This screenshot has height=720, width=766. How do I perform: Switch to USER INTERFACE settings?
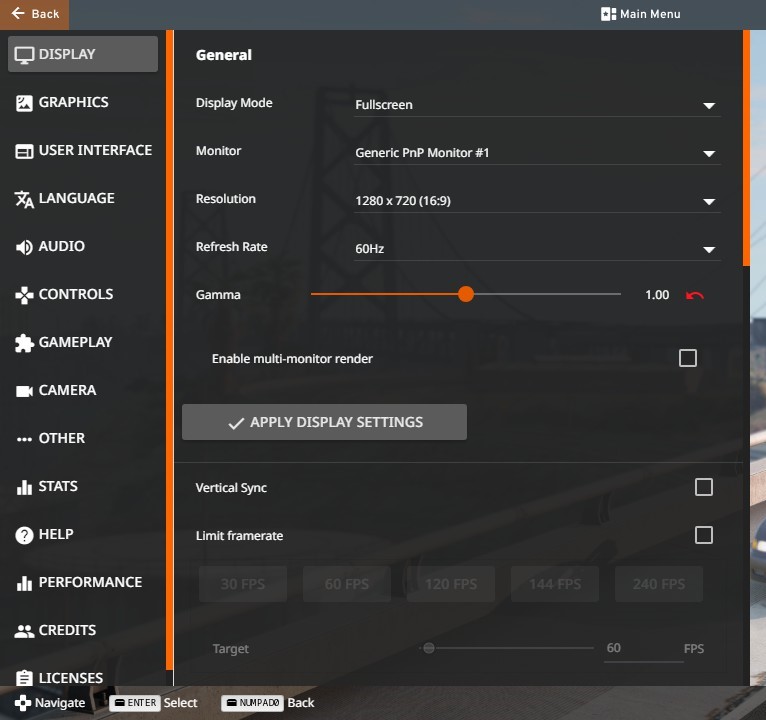(83, 150)
